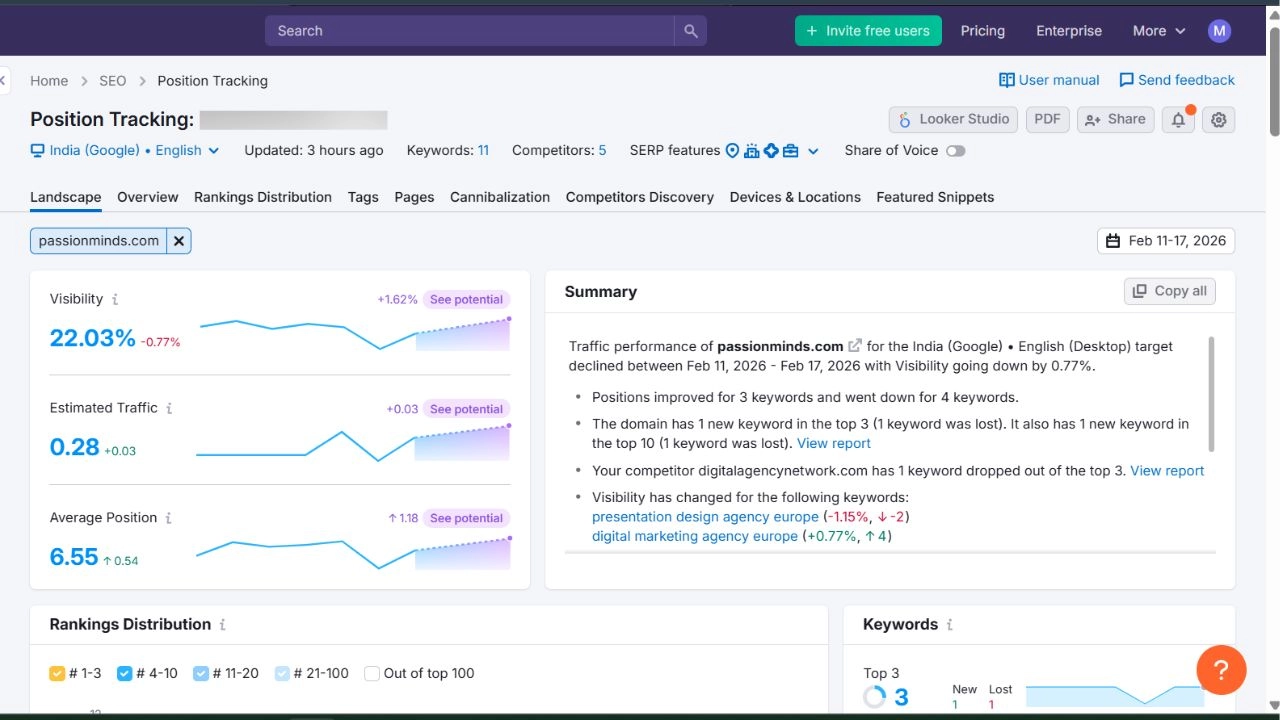Check the Out of top 100 checkbox

[x=371, y=673]
